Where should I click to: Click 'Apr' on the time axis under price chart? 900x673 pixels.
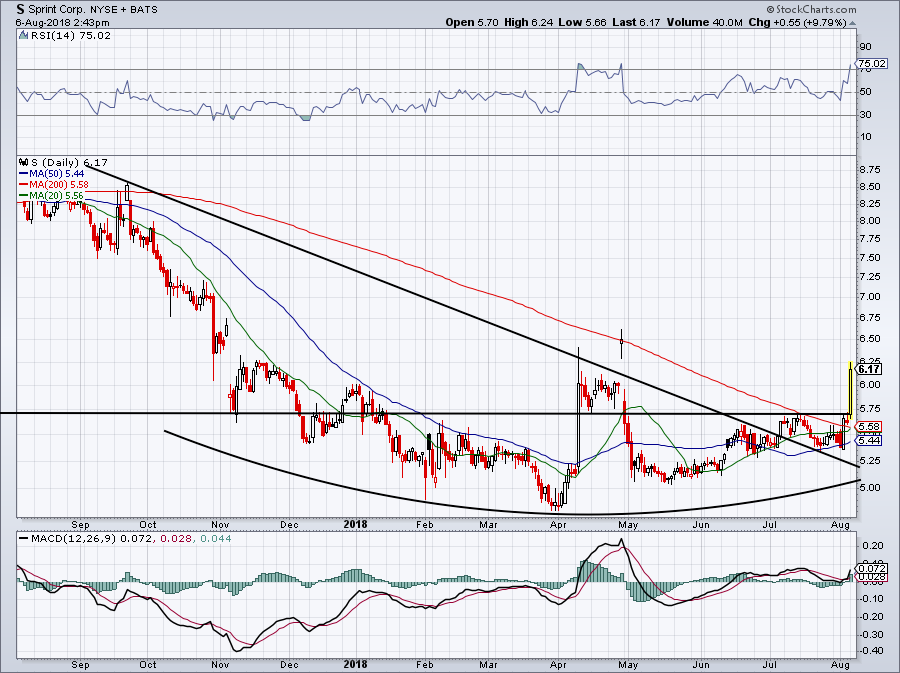coord(558,524)
